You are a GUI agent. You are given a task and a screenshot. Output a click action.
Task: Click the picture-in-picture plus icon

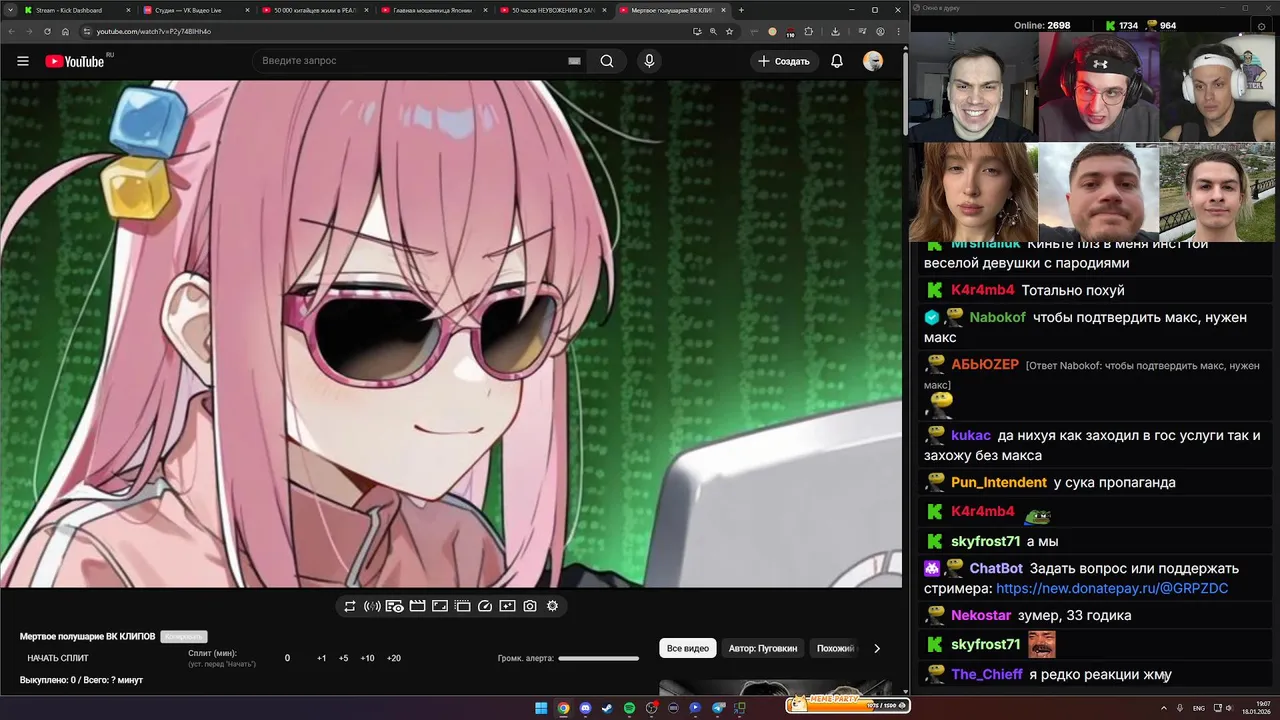[x=507, y=606]
